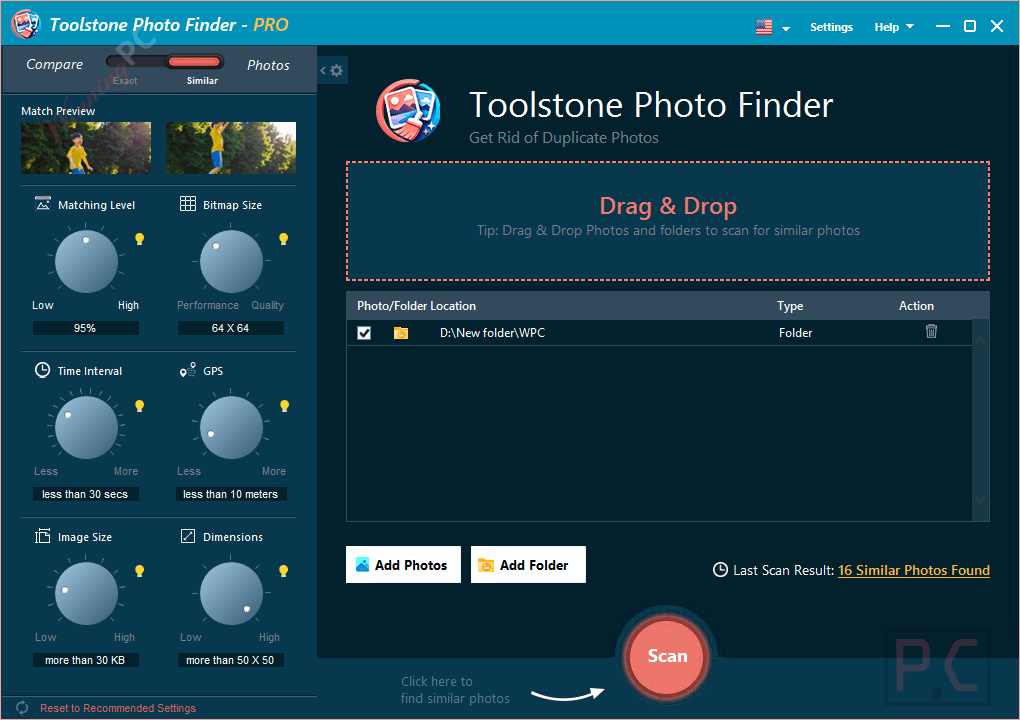
Task: Adjust the Bitmap Size knob
Action: [x=231, y=261]
